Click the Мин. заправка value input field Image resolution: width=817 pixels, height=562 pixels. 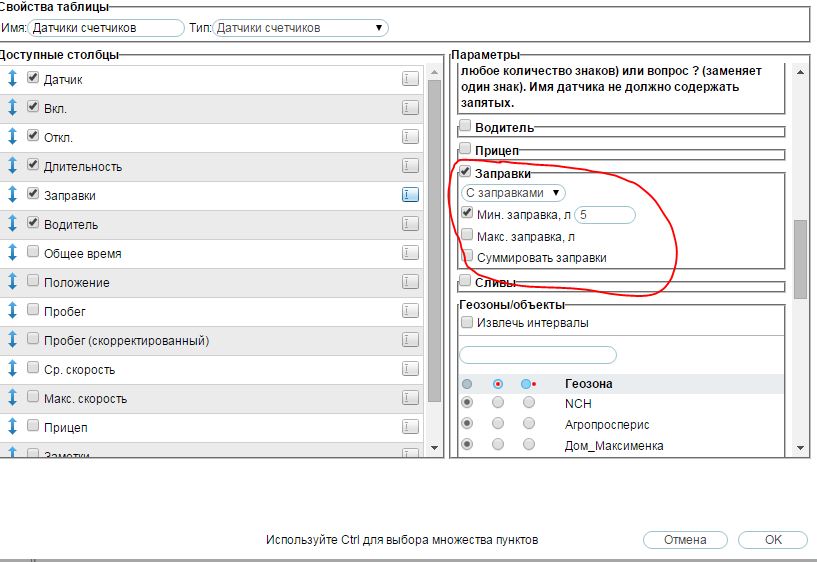[605, 215]
